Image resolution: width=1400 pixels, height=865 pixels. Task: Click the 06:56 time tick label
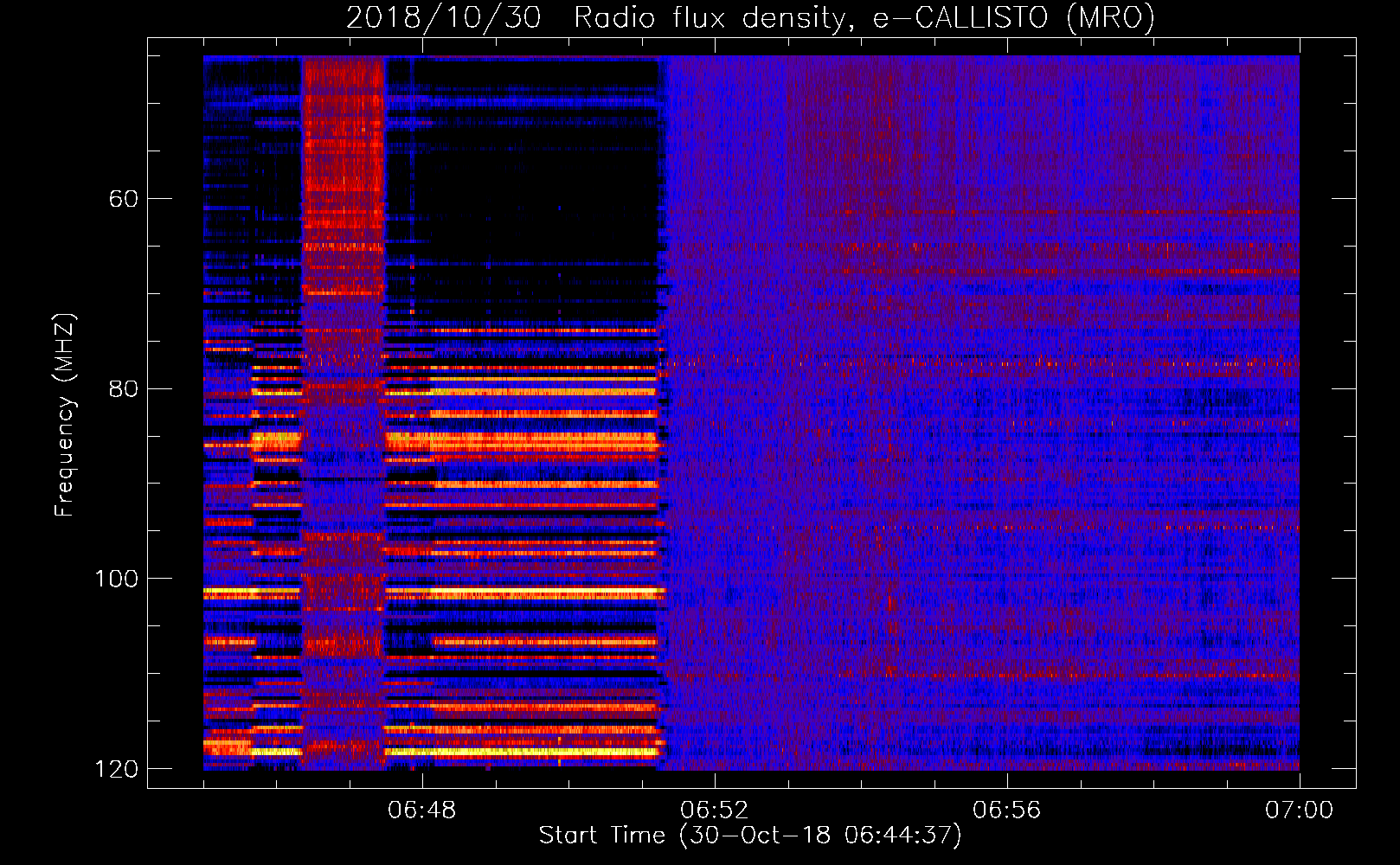click(1007, 811)
